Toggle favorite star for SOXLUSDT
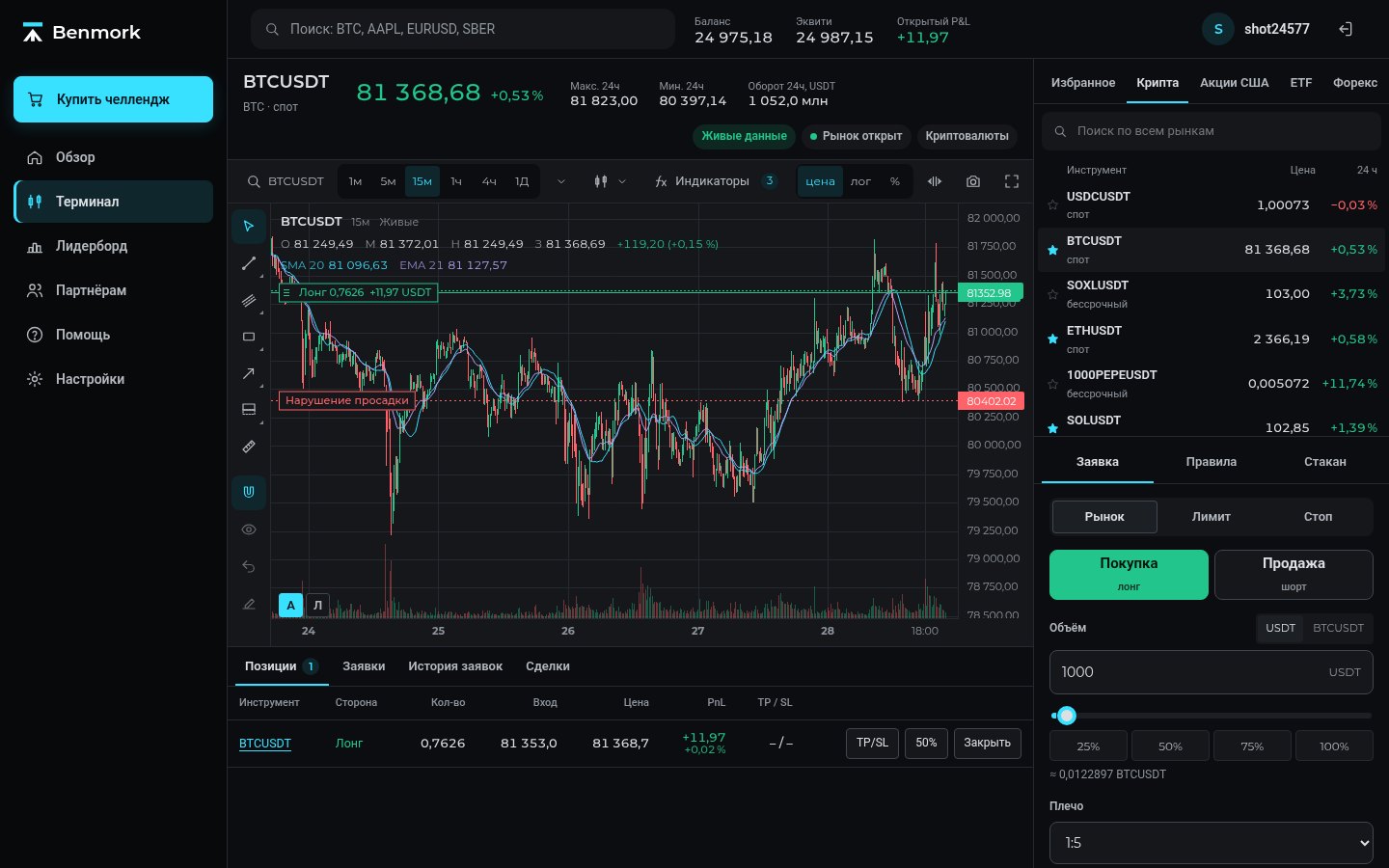The width and height of the screenshot is (1389, 868). tap(1052, 294)
